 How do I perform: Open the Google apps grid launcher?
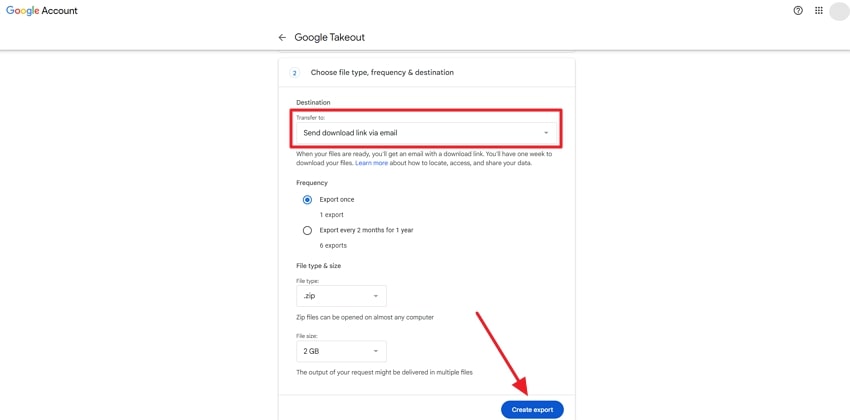pyautogui.click(x=818, y=11)
